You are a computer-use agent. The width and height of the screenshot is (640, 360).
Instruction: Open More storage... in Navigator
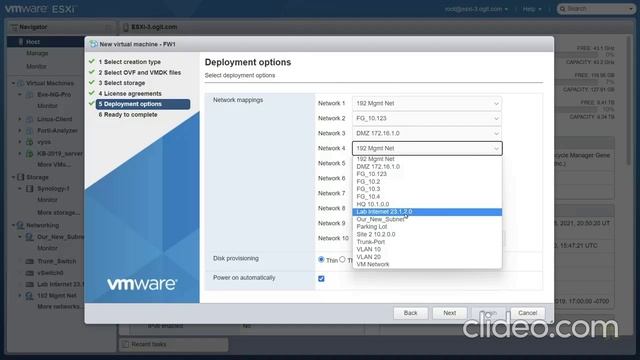(58, 213)
